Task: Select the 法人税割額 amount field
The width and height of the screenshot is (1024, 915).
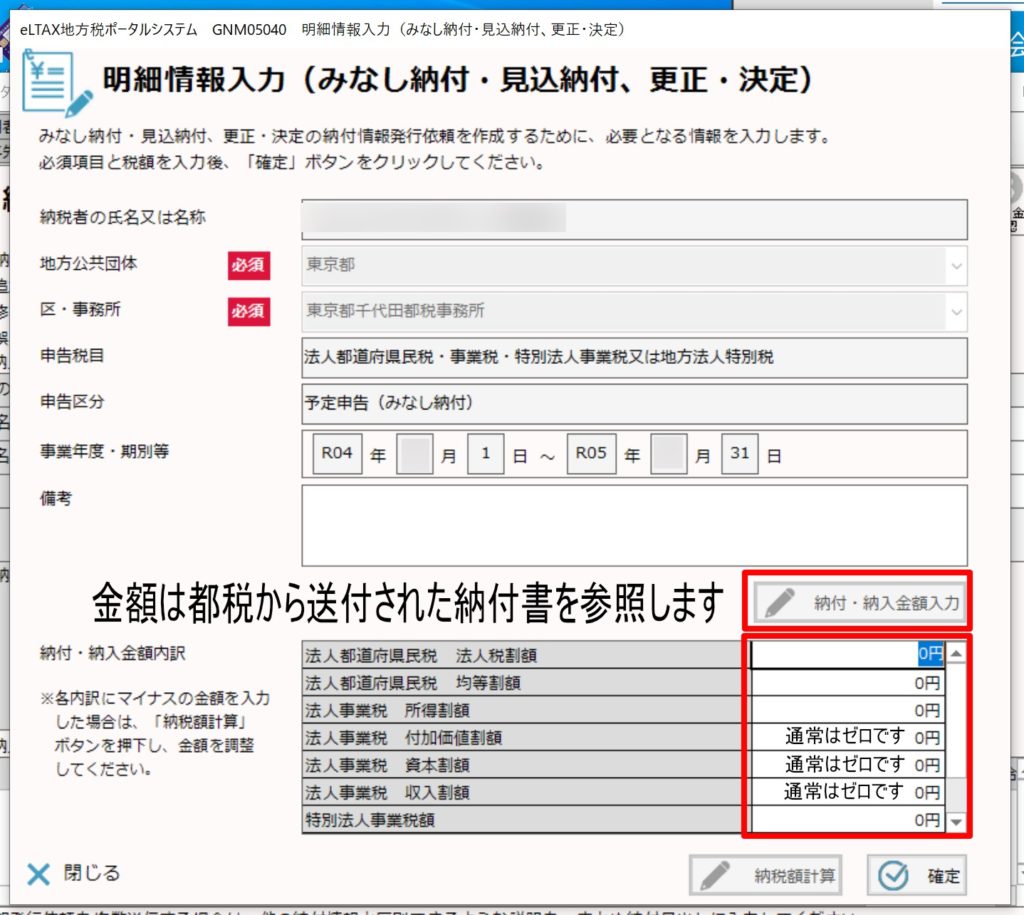Action: tap(847, 654)
